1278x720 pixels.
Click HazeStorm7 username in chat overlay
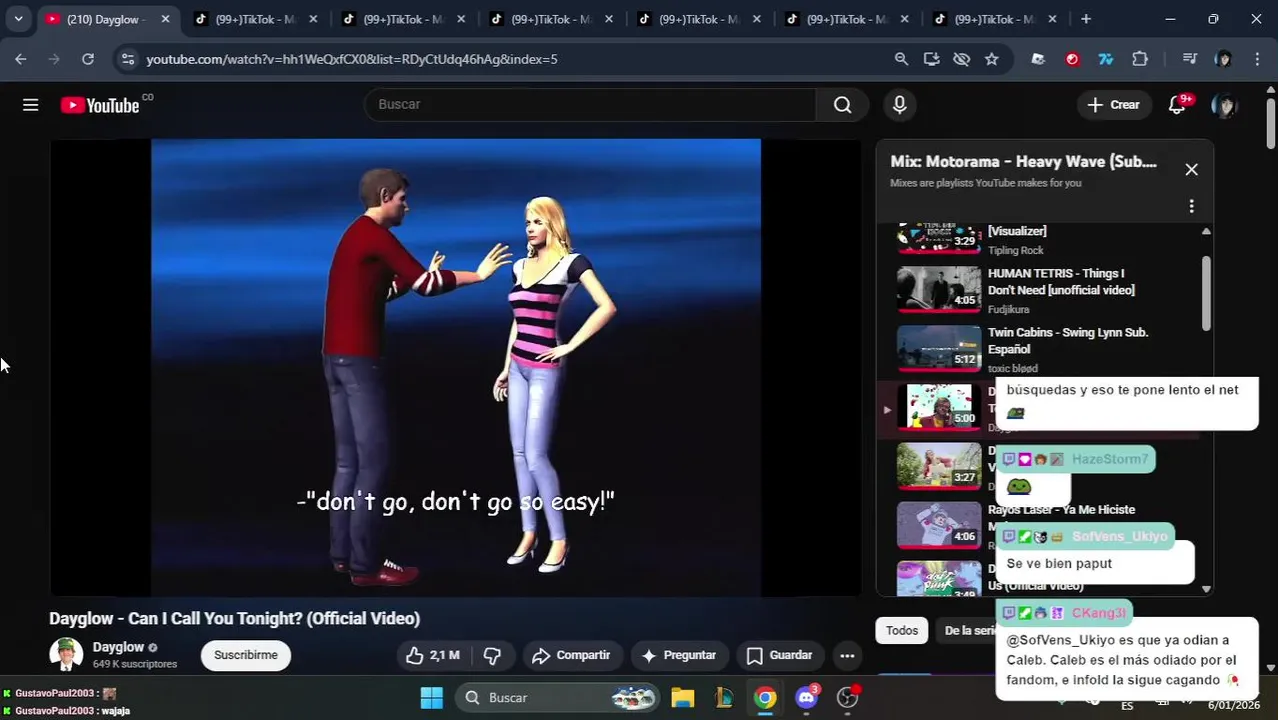pyautogui.click(x=1110, y=460)
